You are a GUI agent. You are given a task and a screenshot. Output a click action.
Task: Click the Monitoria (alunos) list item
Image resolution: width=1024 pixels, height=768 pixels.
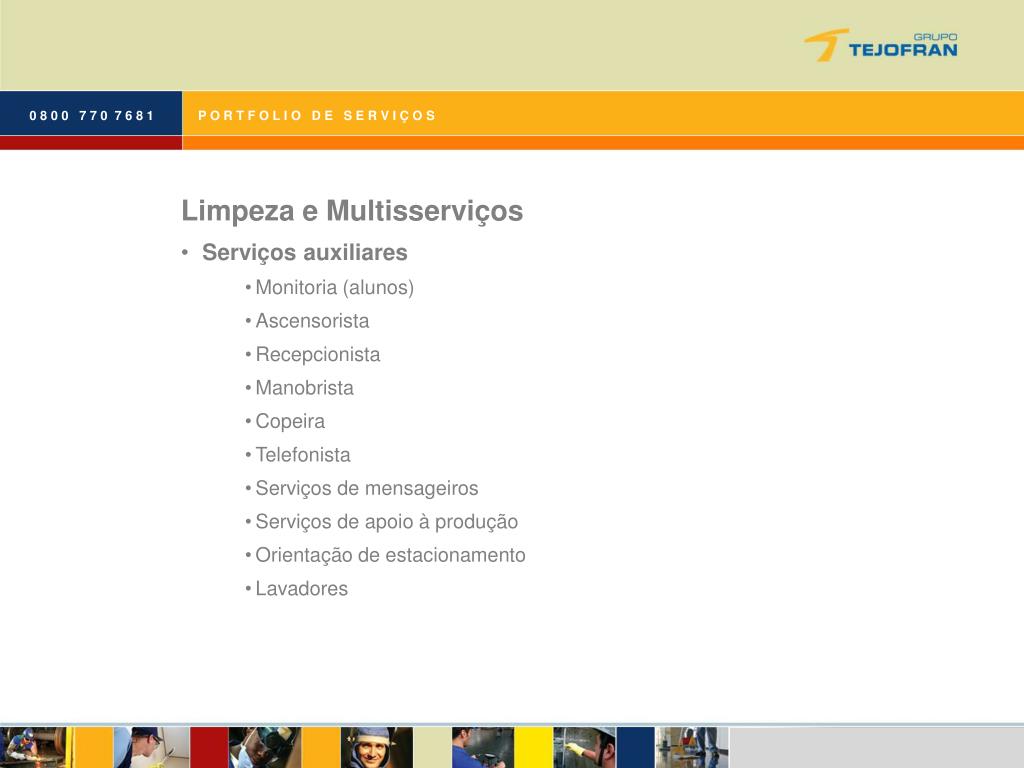point(334,287)
